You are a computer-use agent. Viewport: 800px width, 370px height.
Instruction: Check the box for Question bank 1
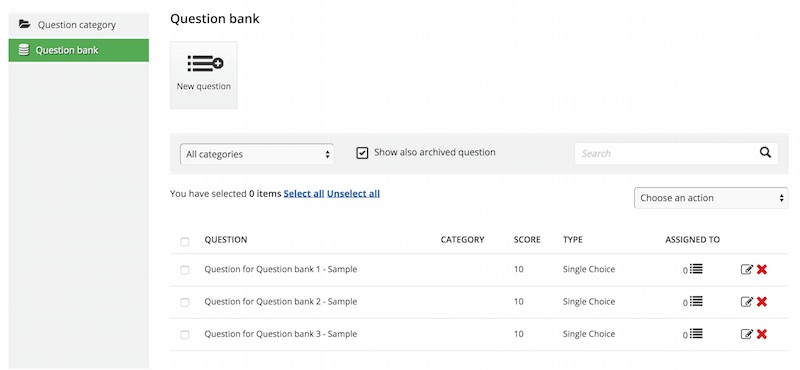(185, 270)
